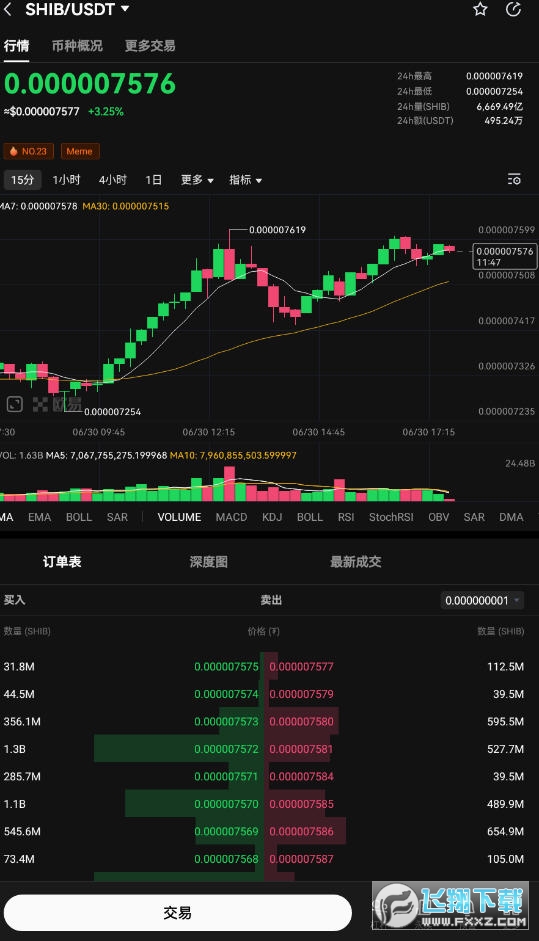Image resolution: width=539 pixels, height=941 pixels.
Task: Switch to the 币种概况 tab
Action: [x=77, y=46]
